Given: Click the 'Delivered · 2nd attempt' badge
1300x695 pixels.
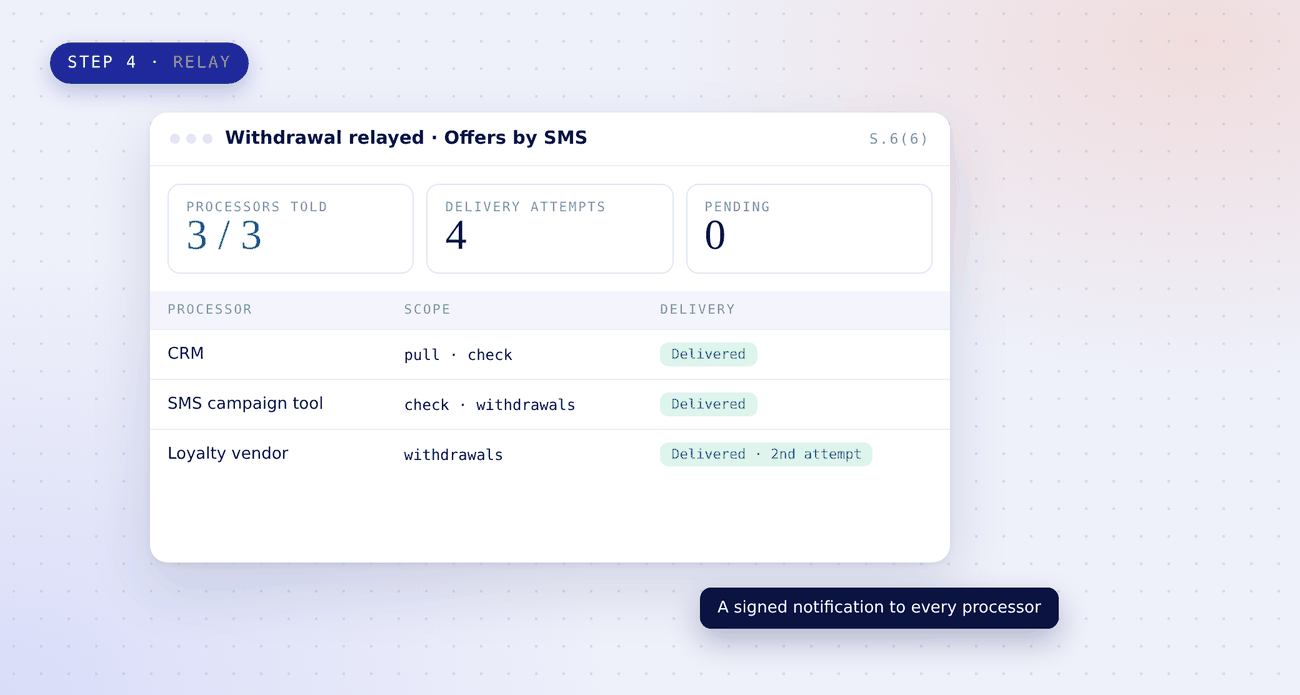Looking at the screenshot, I should [x=766, y=454].
